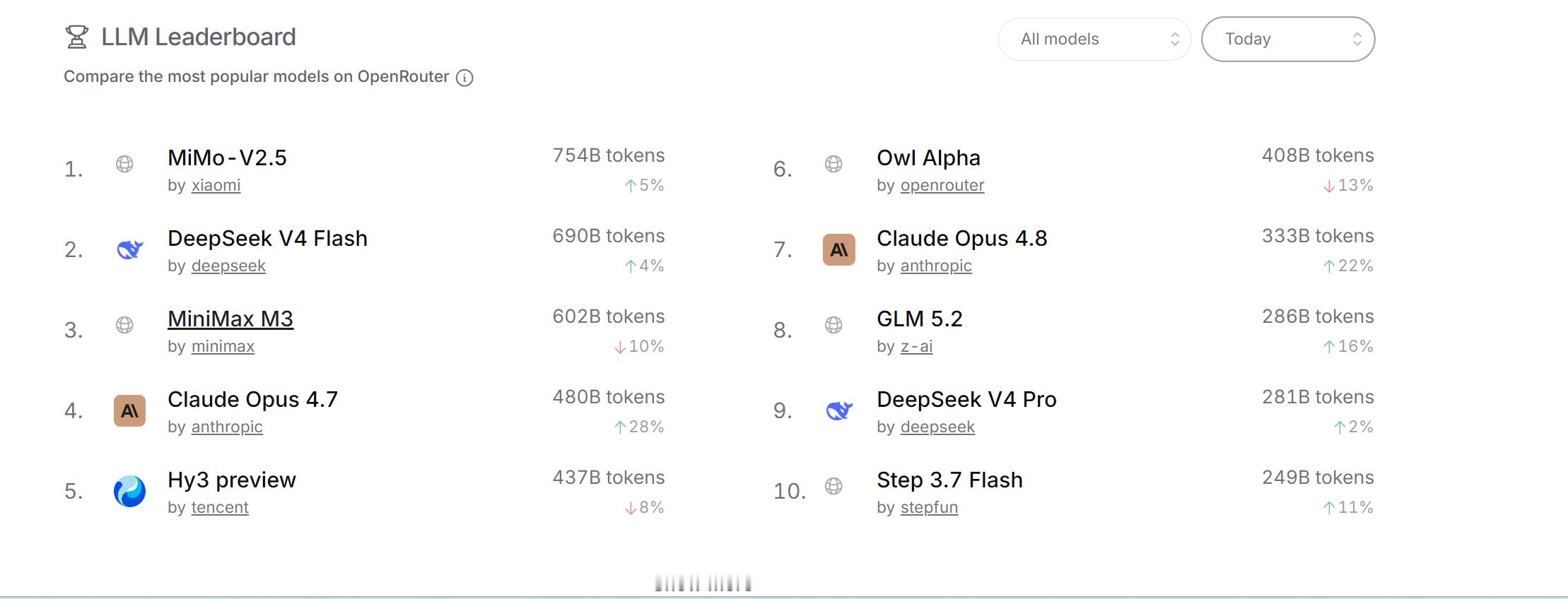This screenshot has width=1568, height=599.
Task: Open the Owl Alpha model page
Action: click(x=928, y=158)
